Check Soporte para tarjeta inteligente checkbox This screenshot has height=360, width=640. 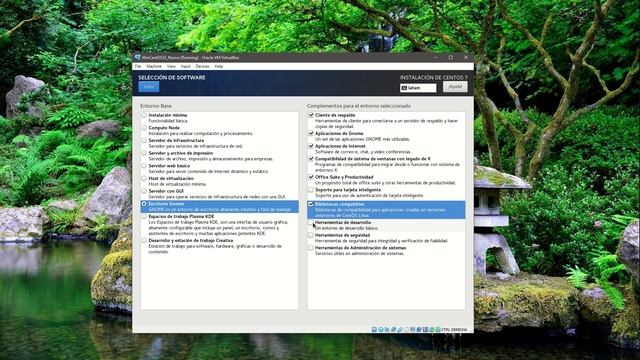[x=311, y=190]
